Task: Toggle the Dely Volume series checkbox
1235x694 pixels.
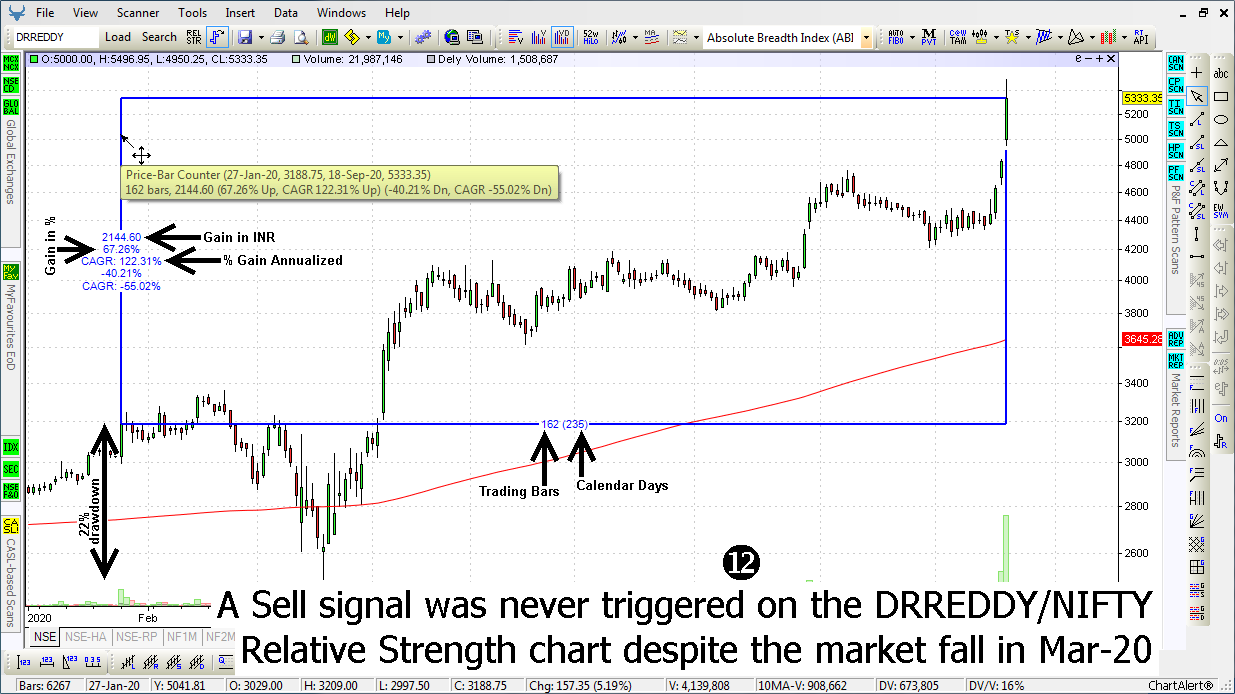Action: coord(431,59)
